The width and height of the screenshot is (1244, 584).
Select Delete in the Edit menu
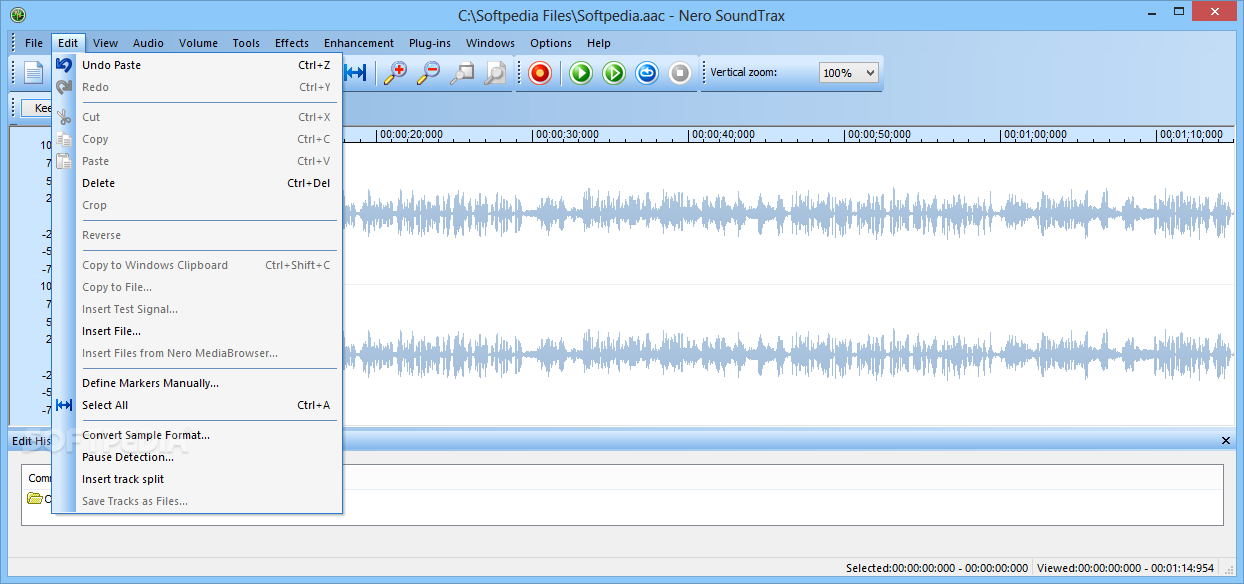(197, 183)
